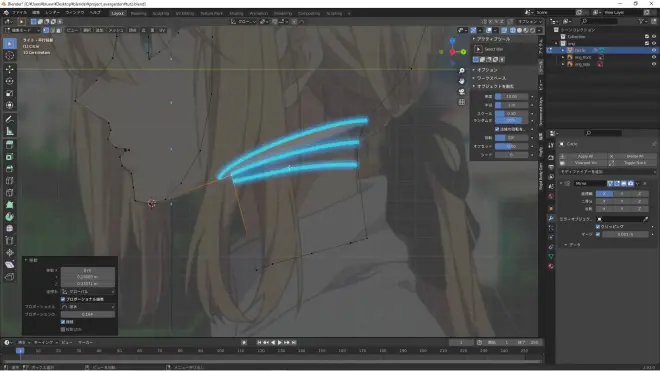Switch orthographic/perspective grid icon

(x=462, y=102)
